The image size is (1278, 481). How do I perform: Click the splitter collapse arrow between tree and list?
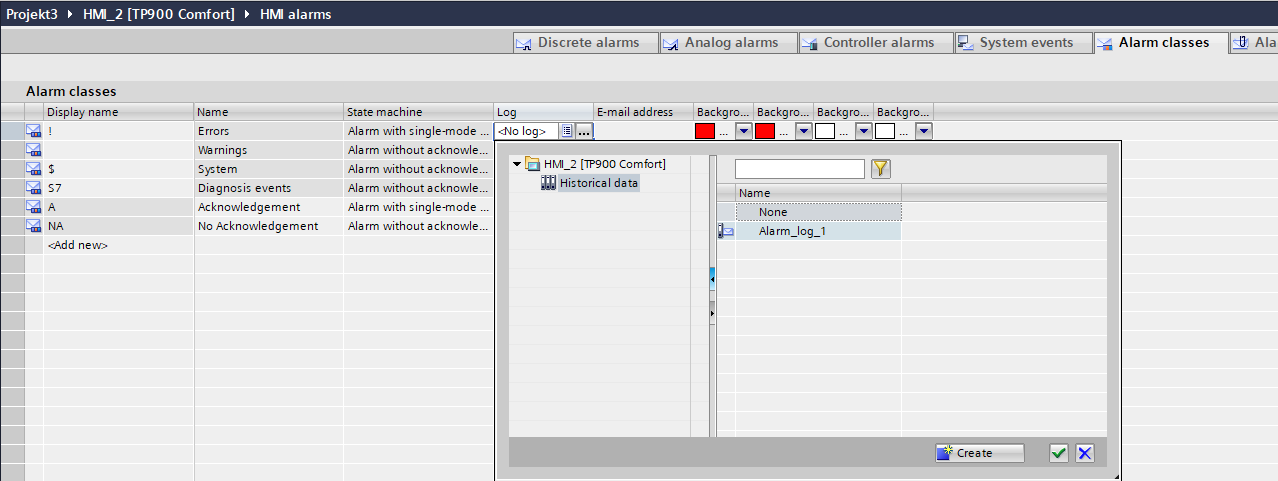point(712,278)
